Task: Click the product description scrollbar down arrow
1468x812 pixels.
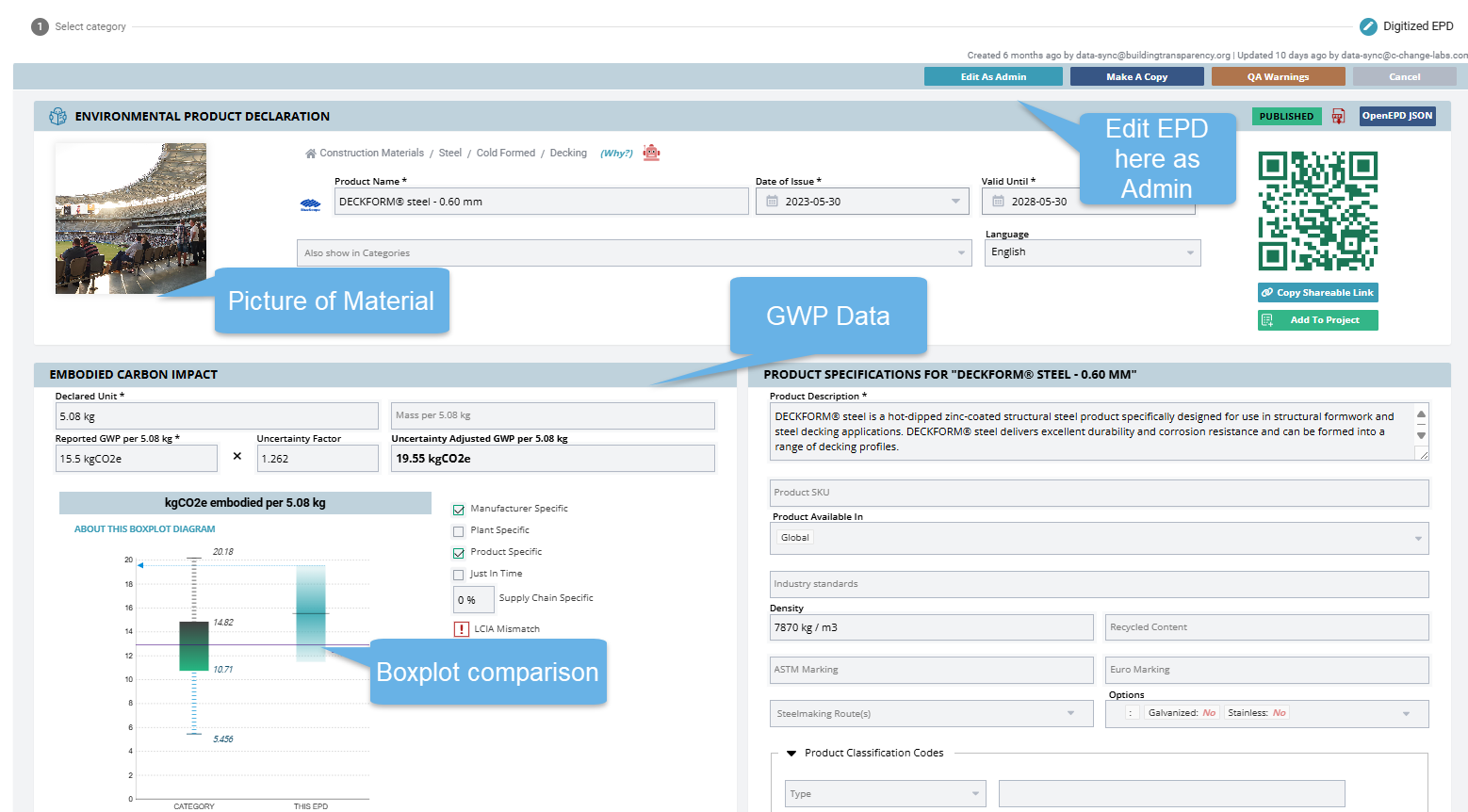Action: click(1421, 436)
